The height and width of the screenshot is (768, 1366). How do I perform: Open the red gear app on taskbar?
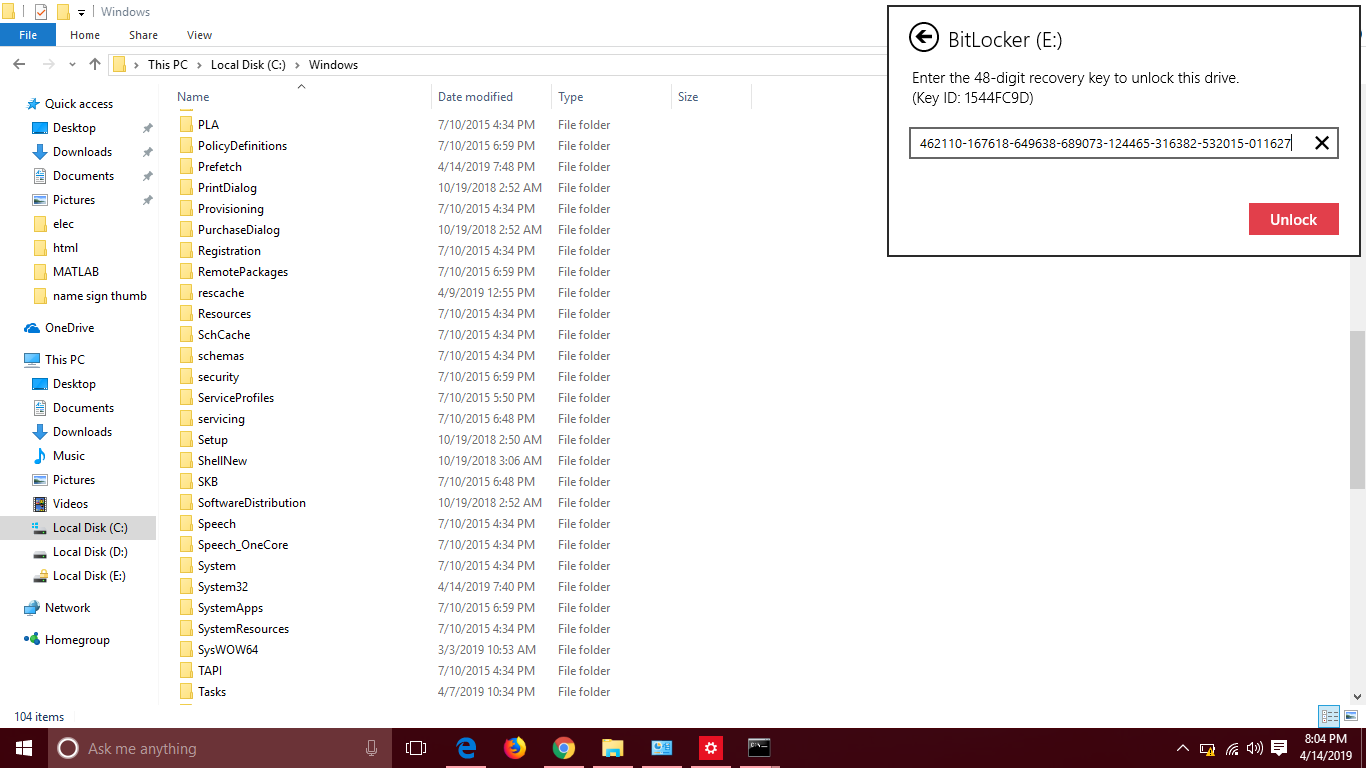(x=711, y=748)
